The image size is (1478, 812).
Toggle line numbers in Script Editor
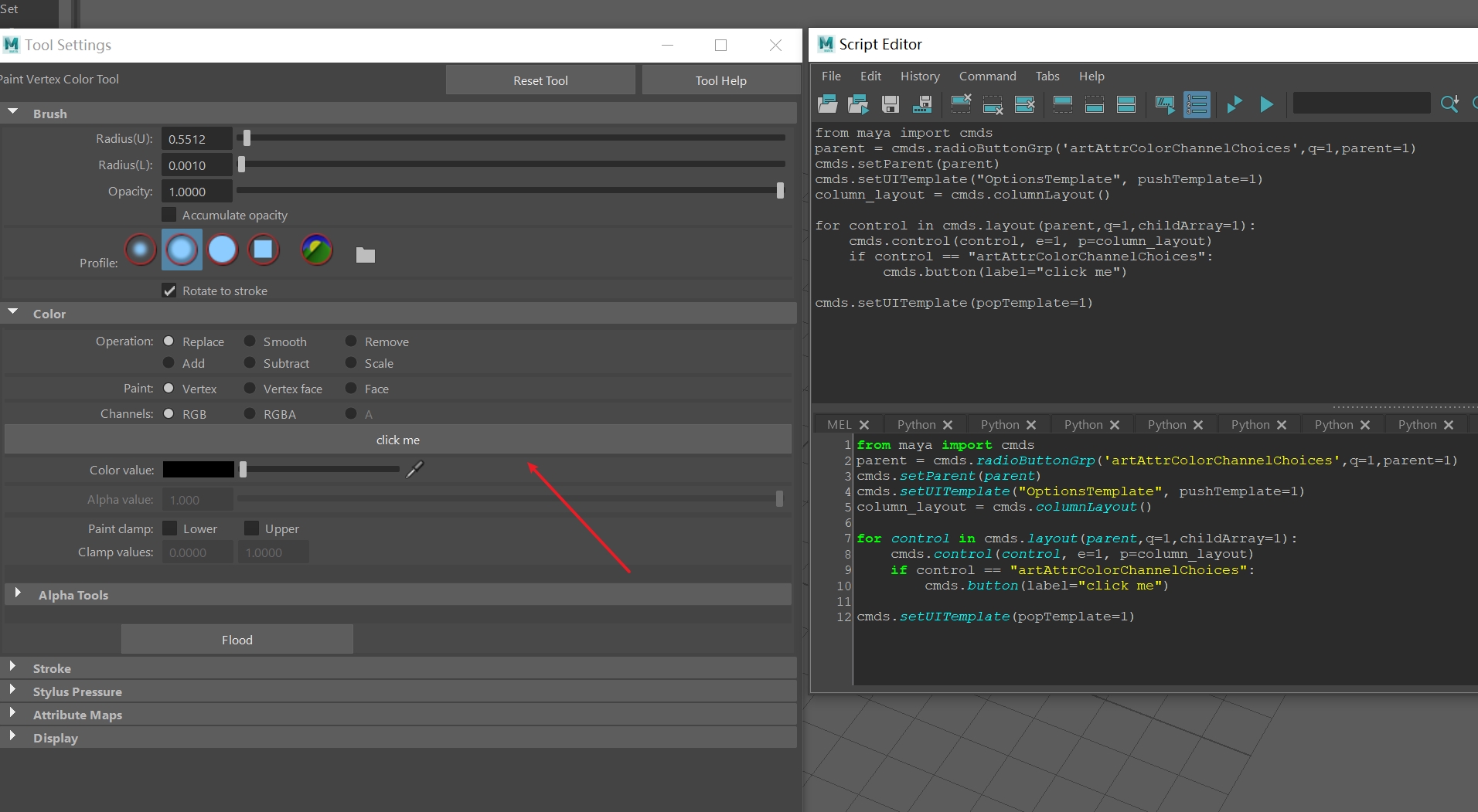pos(1196,104)
